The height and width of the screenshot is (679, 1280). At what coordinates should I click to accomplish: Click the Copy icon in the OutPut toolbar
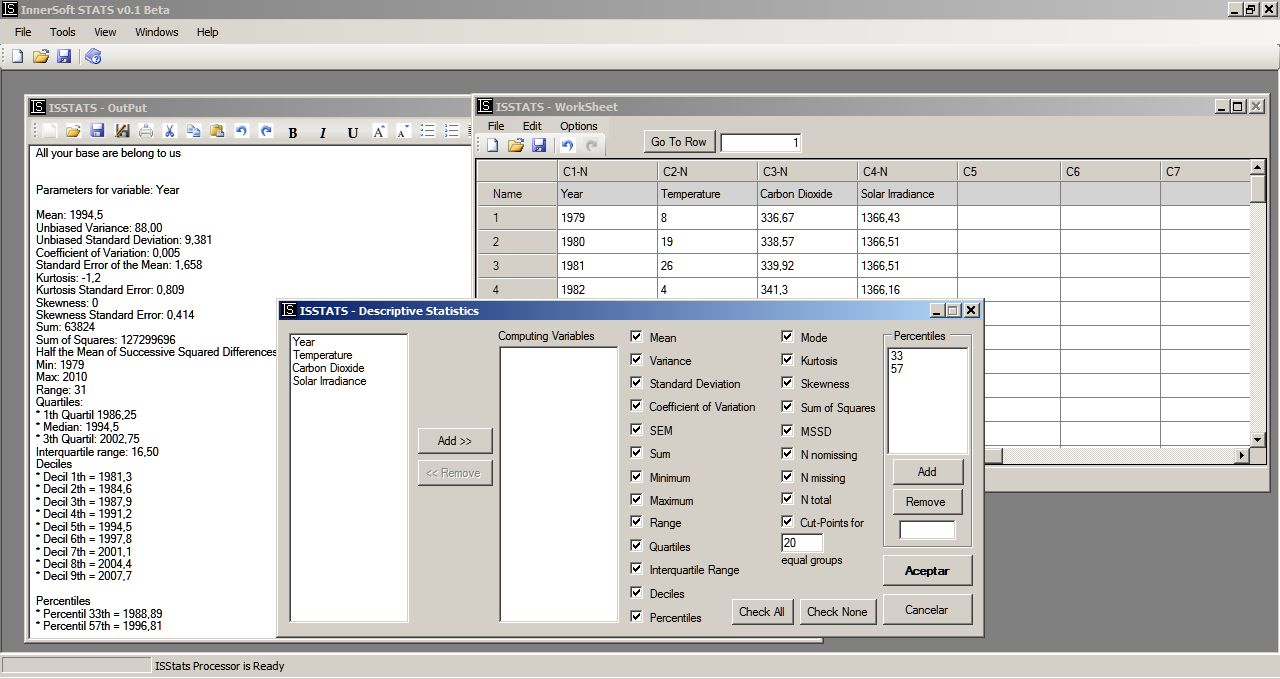(193, 131)
